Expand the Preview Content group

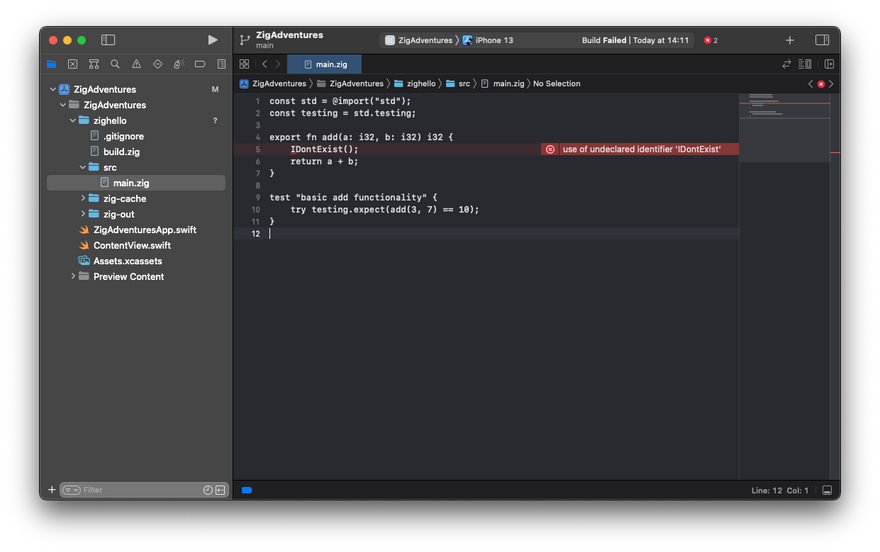(73, 277)
